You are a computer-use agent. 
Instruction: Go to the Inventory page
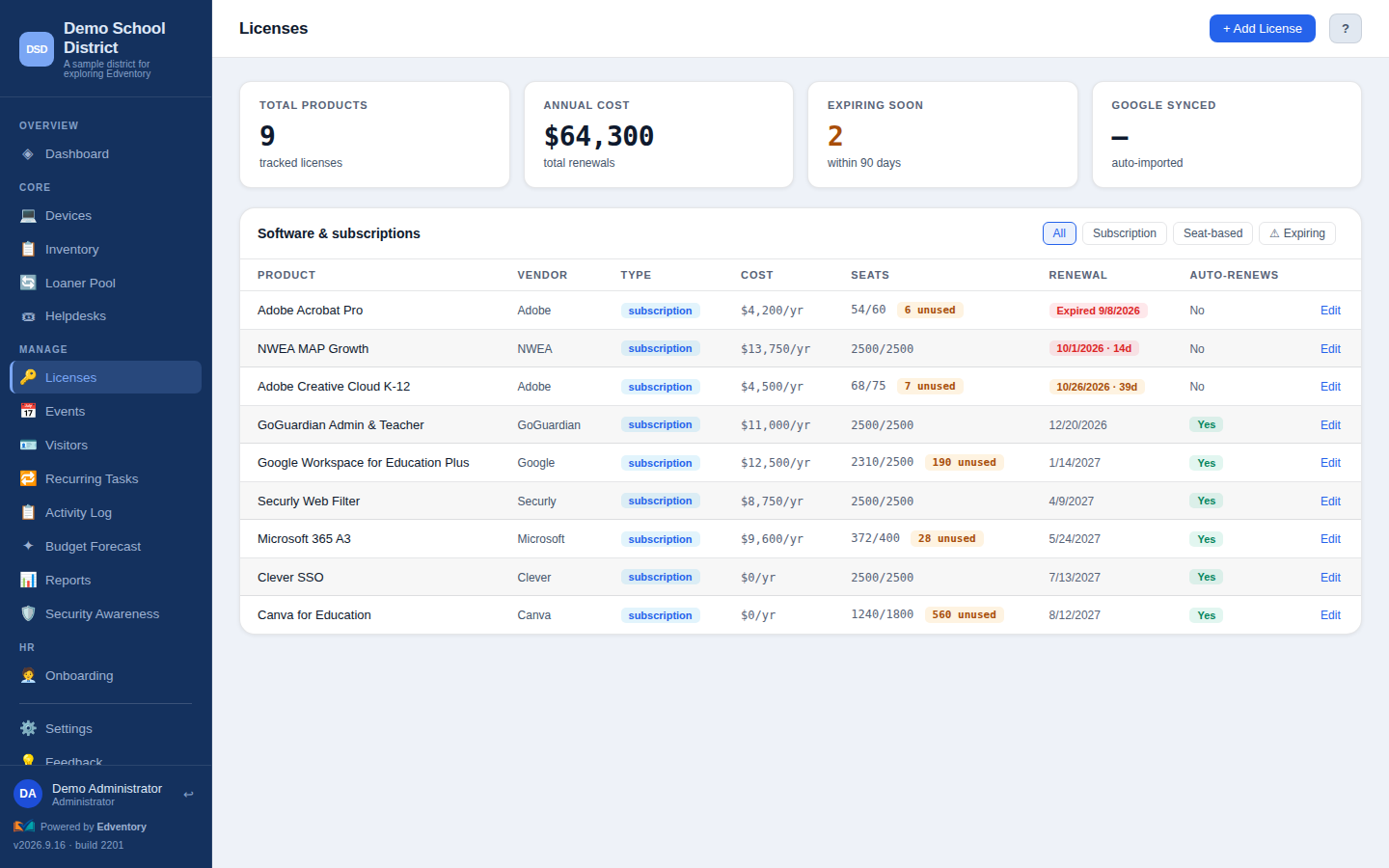[105, 250]
